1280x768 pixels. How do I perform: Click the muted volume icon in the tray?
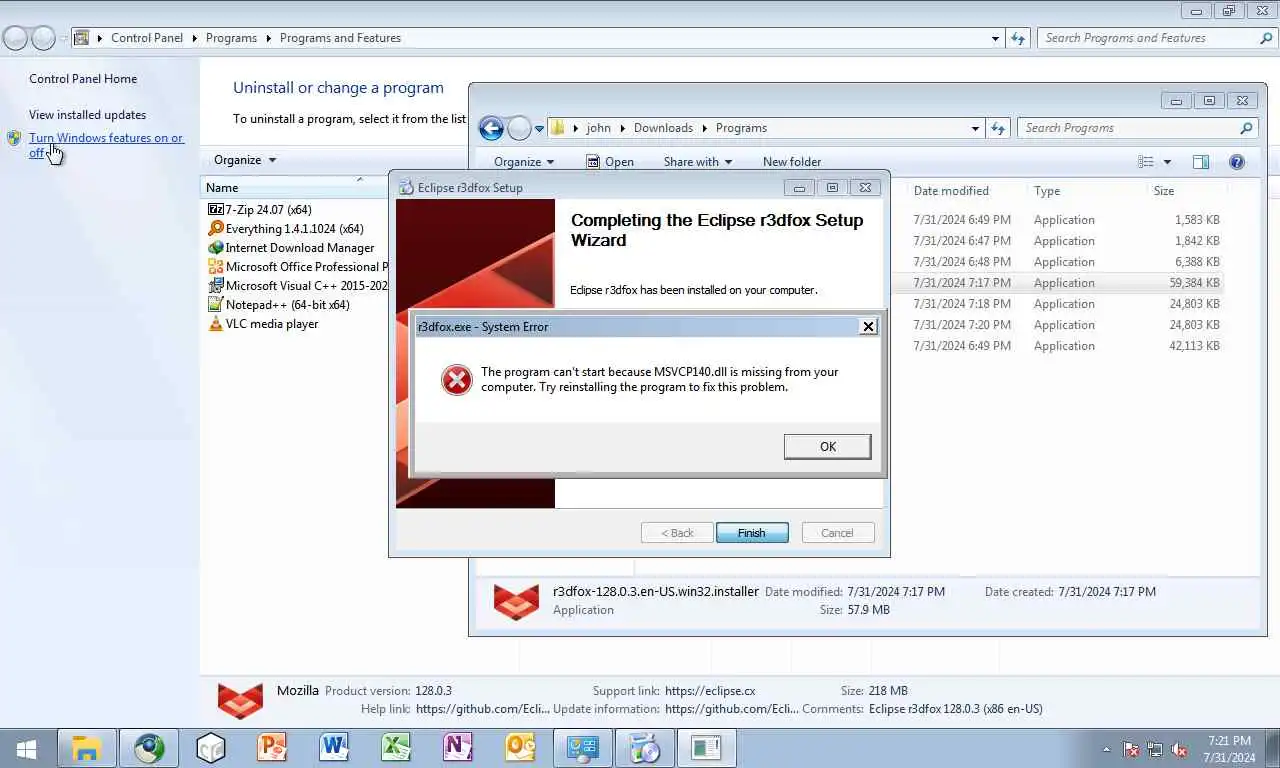[x=1179, y=749]
